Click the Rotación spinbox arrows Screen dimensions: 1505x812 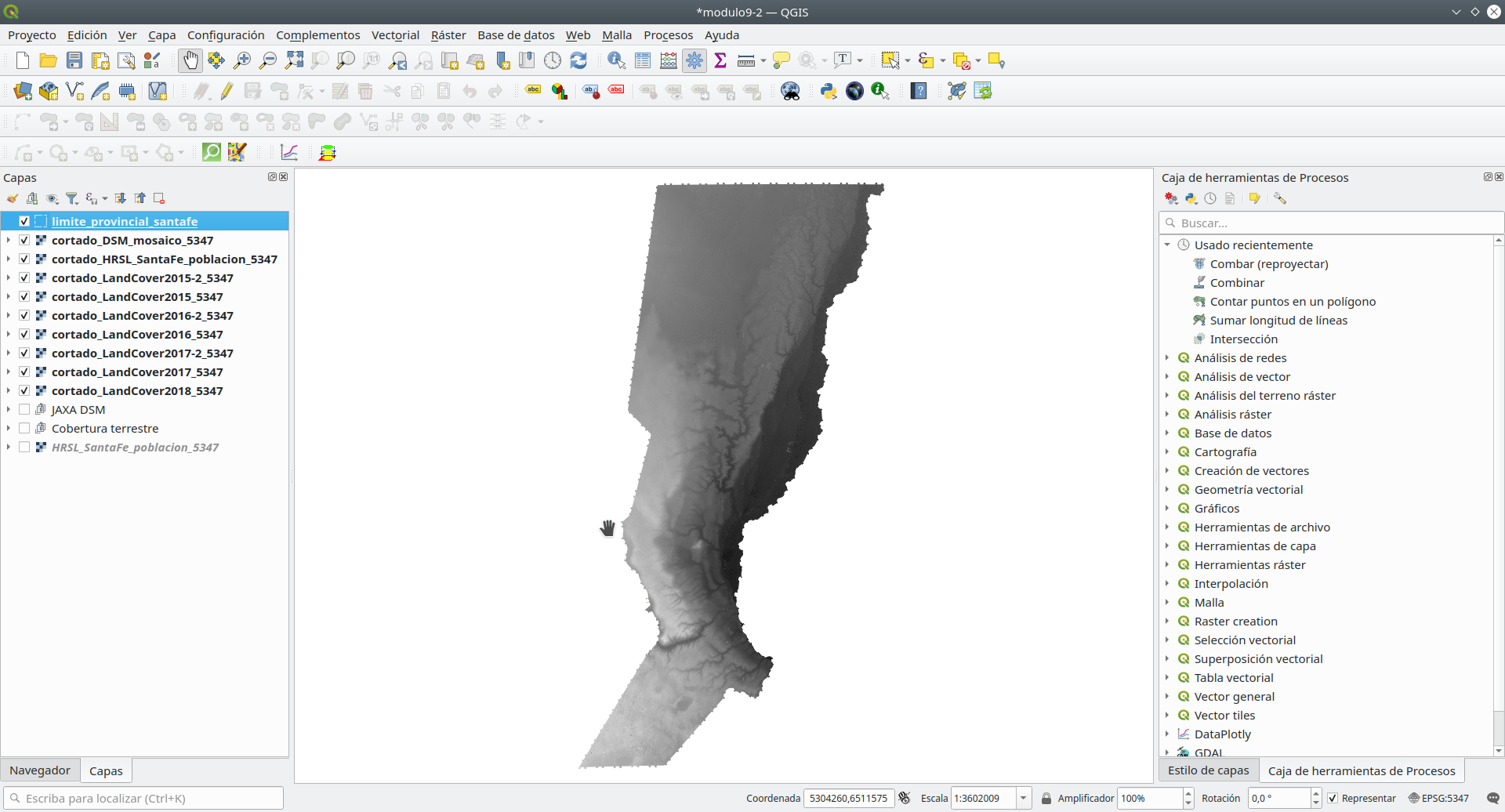click(x=1315, y=798)
